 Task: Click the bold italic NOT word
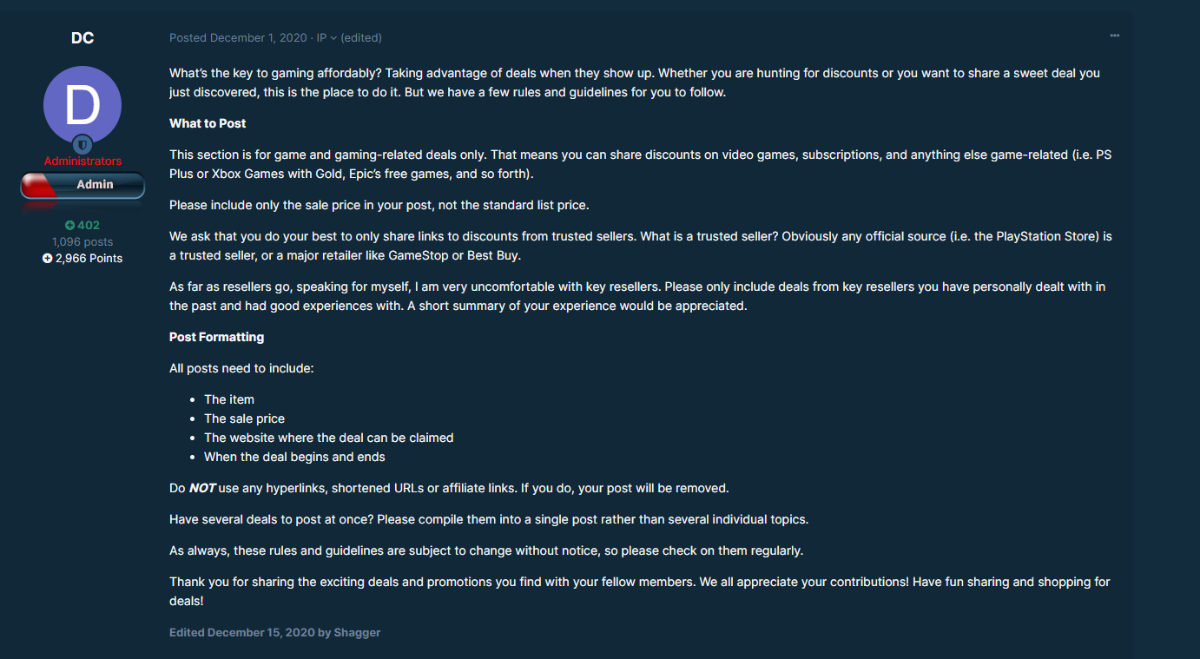click(x=203, y=489)
